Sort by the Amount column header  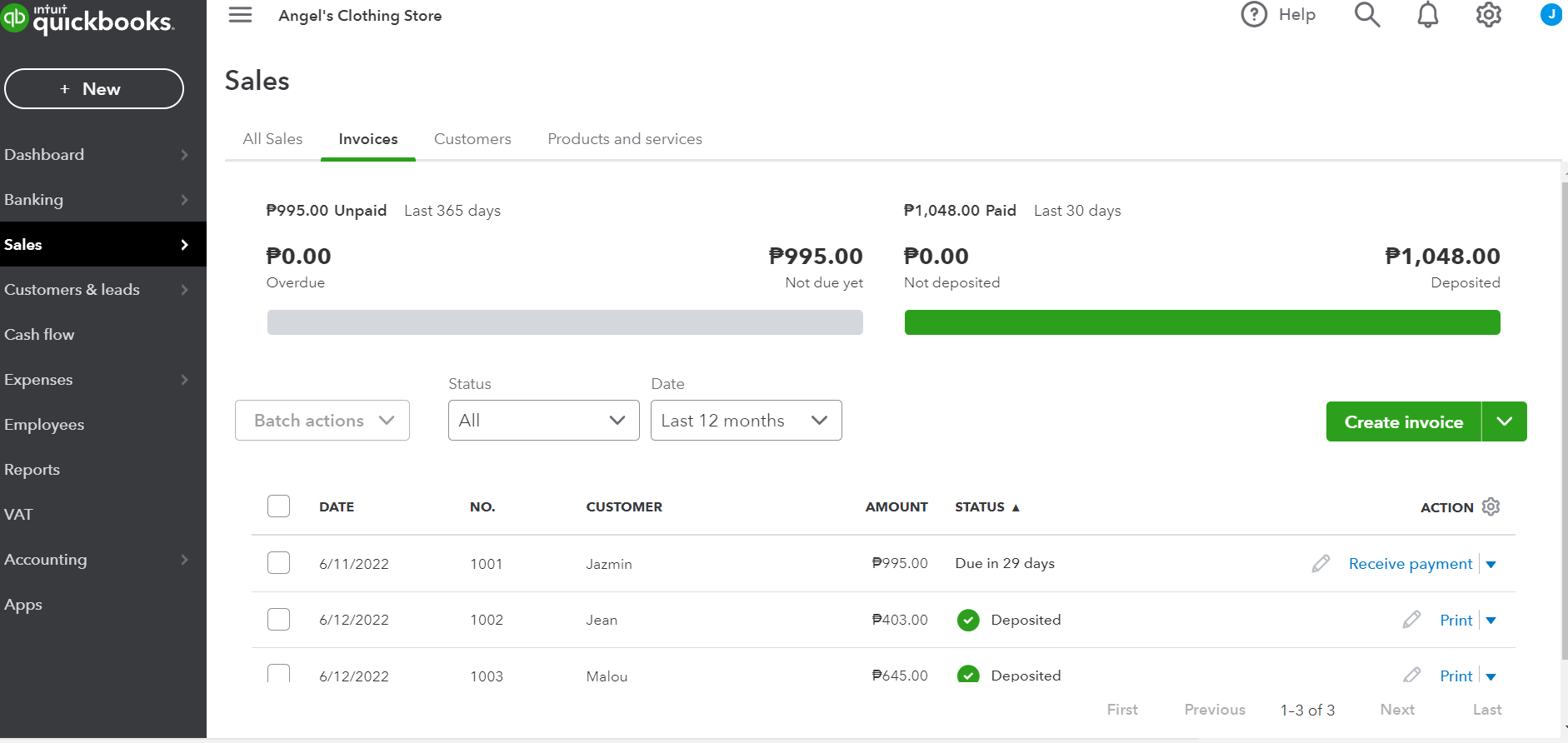point(896,506)
